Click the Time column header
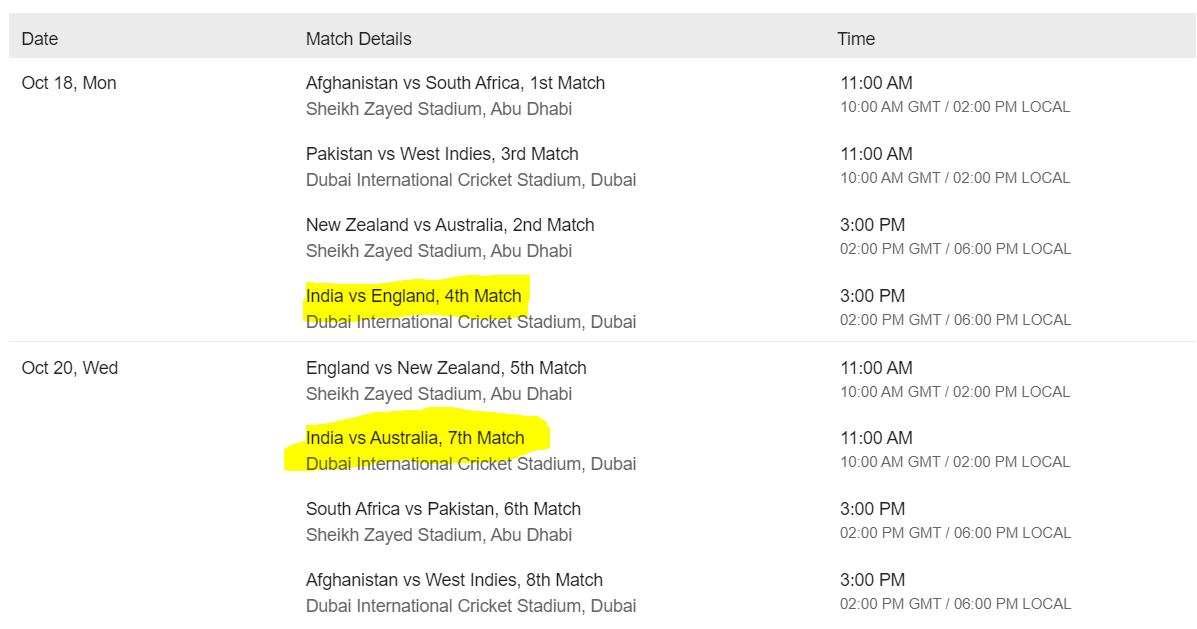 pyautogui.click(x=856, y=39)
